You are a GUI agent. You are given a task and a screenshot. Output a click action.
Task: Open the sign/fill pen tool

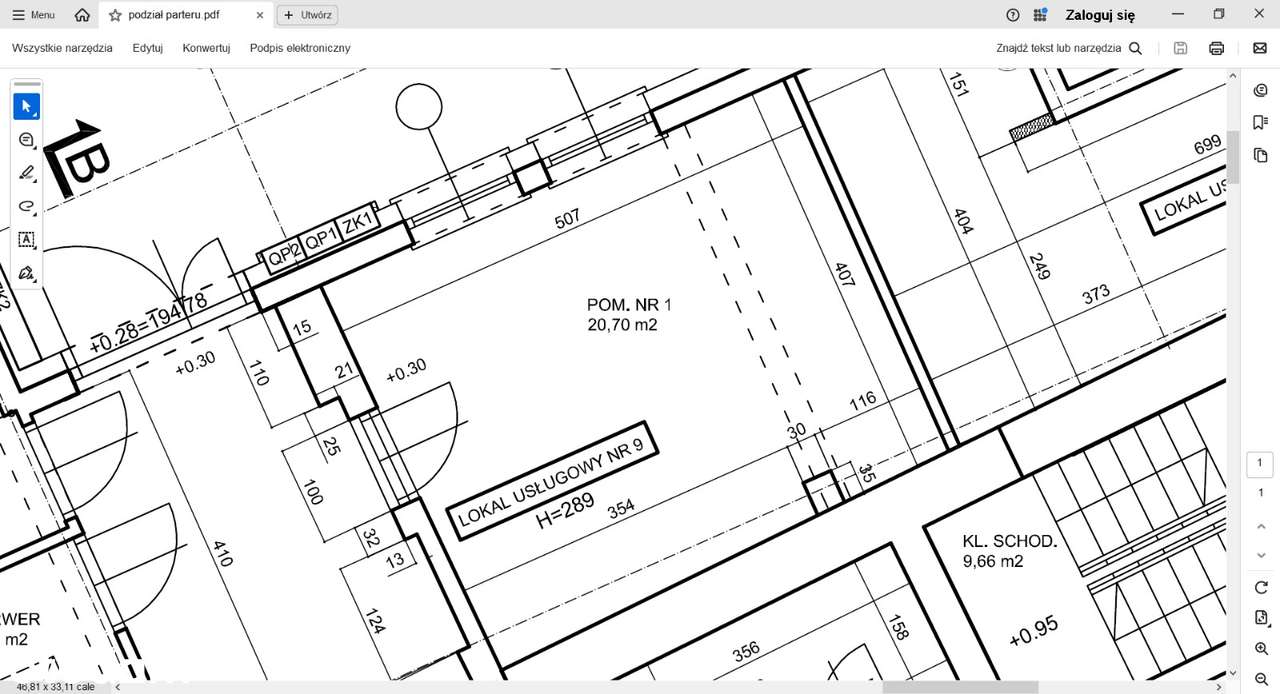pyautogui.click(x=27, y=273)
